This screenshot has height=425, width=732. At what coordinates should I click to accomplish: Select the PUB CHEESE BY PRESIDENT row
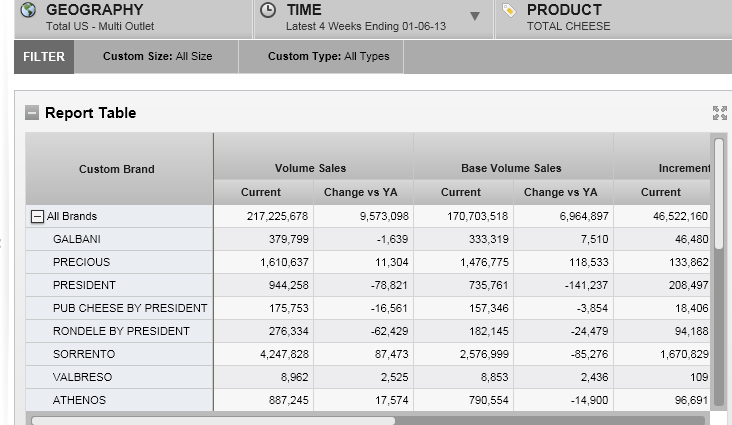click(x=130, y=309)
